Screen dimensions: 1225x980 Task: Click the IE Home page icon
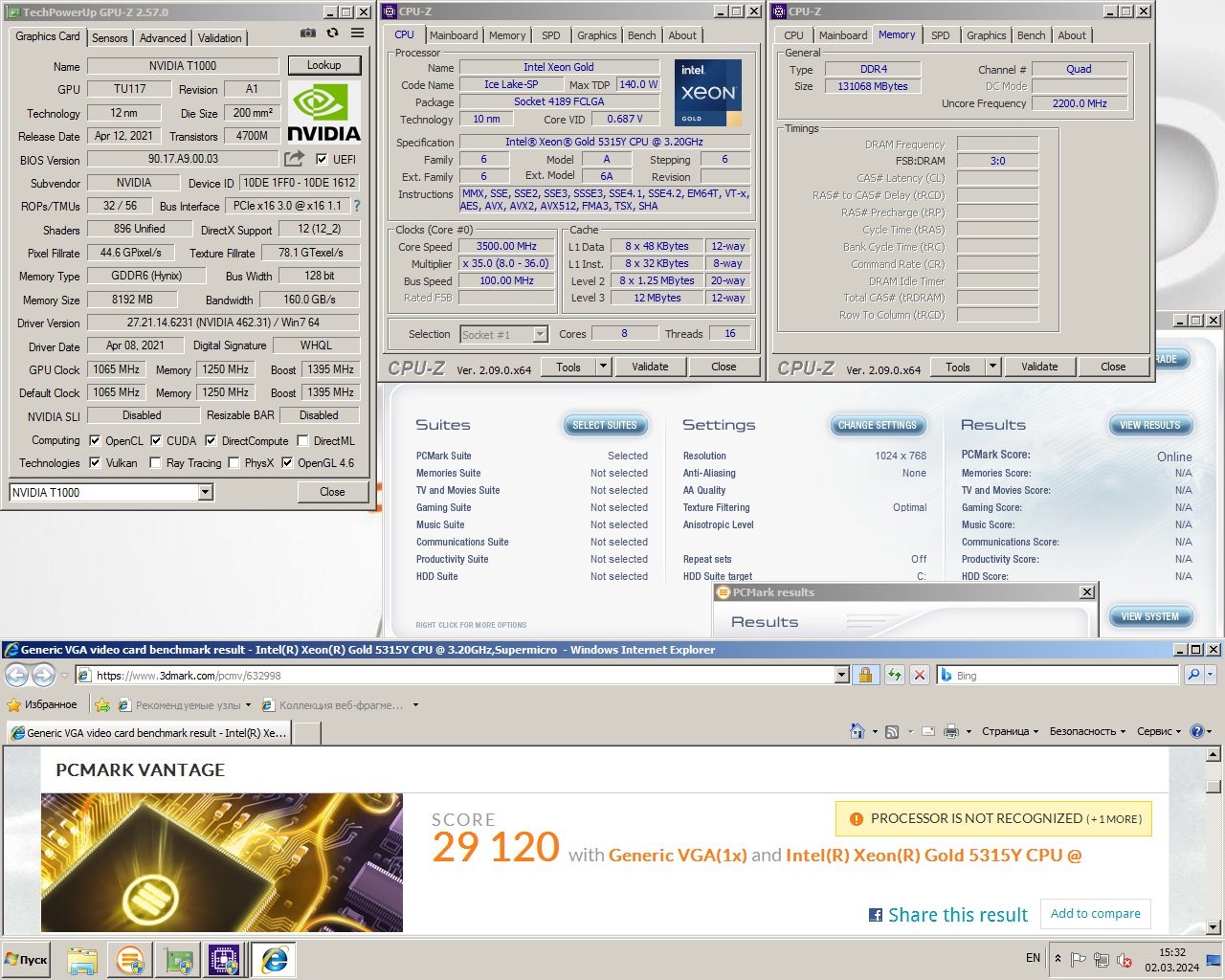(x=857, y=731)
